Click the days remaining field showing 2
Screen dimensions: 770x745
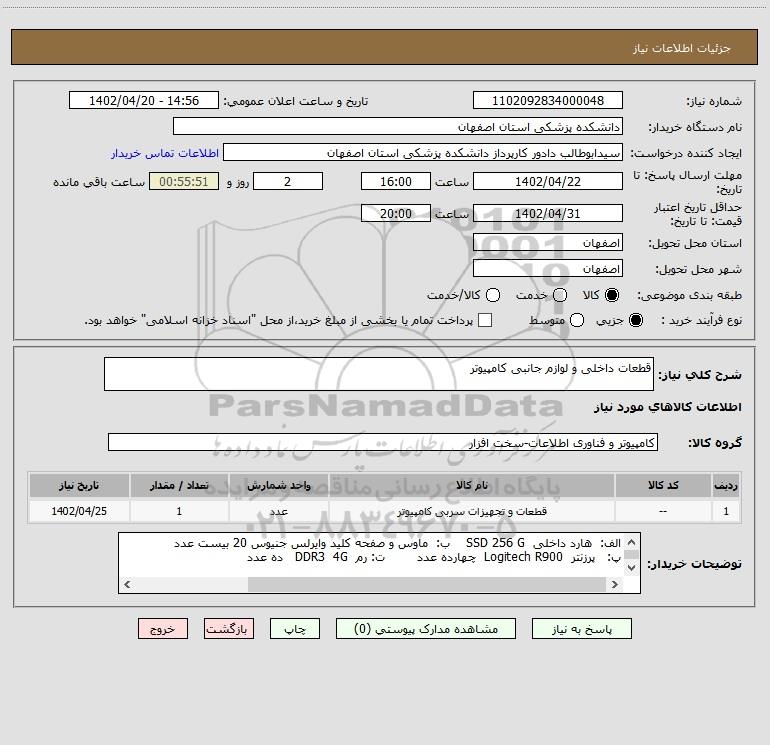click(x=288, y=181)
